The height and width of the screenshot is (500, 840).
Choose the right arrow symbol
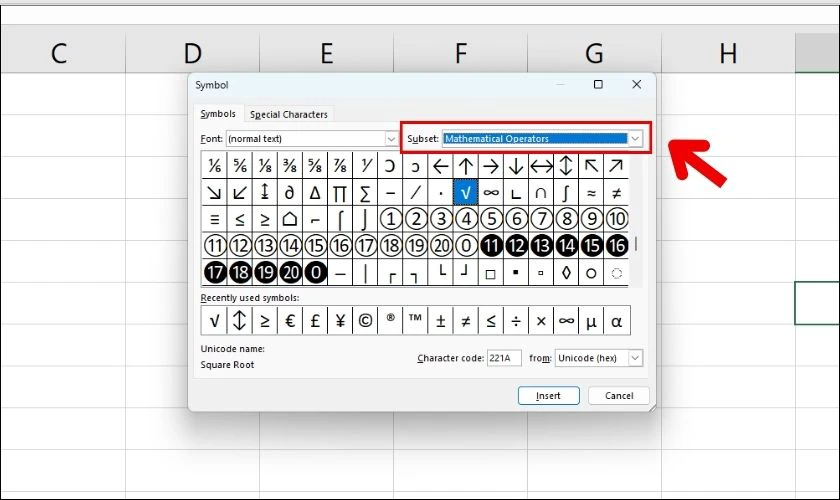click(x=491, y=166)
